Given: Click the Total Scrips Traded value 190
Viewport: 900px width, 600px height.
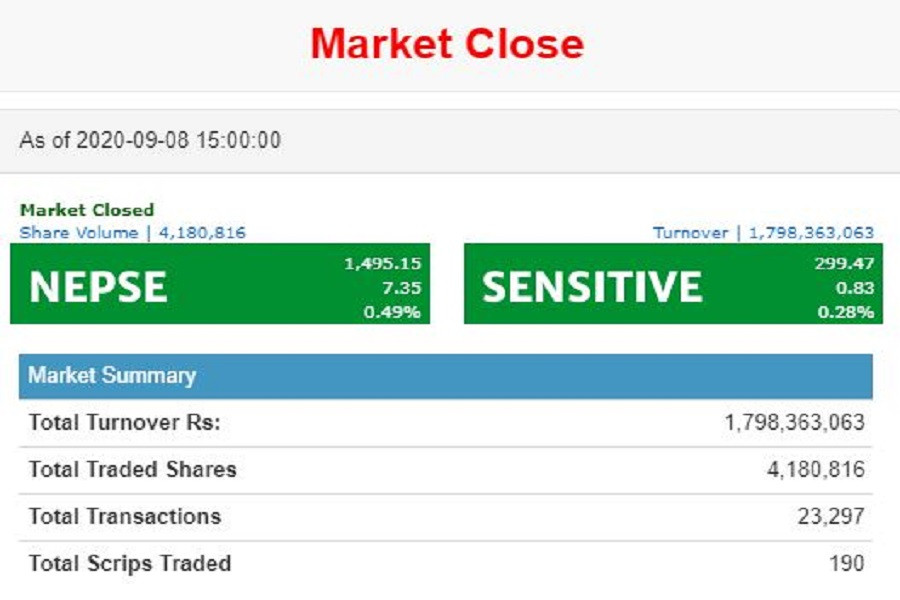Looking at the screenshot, I should click(x=846, y=563).
